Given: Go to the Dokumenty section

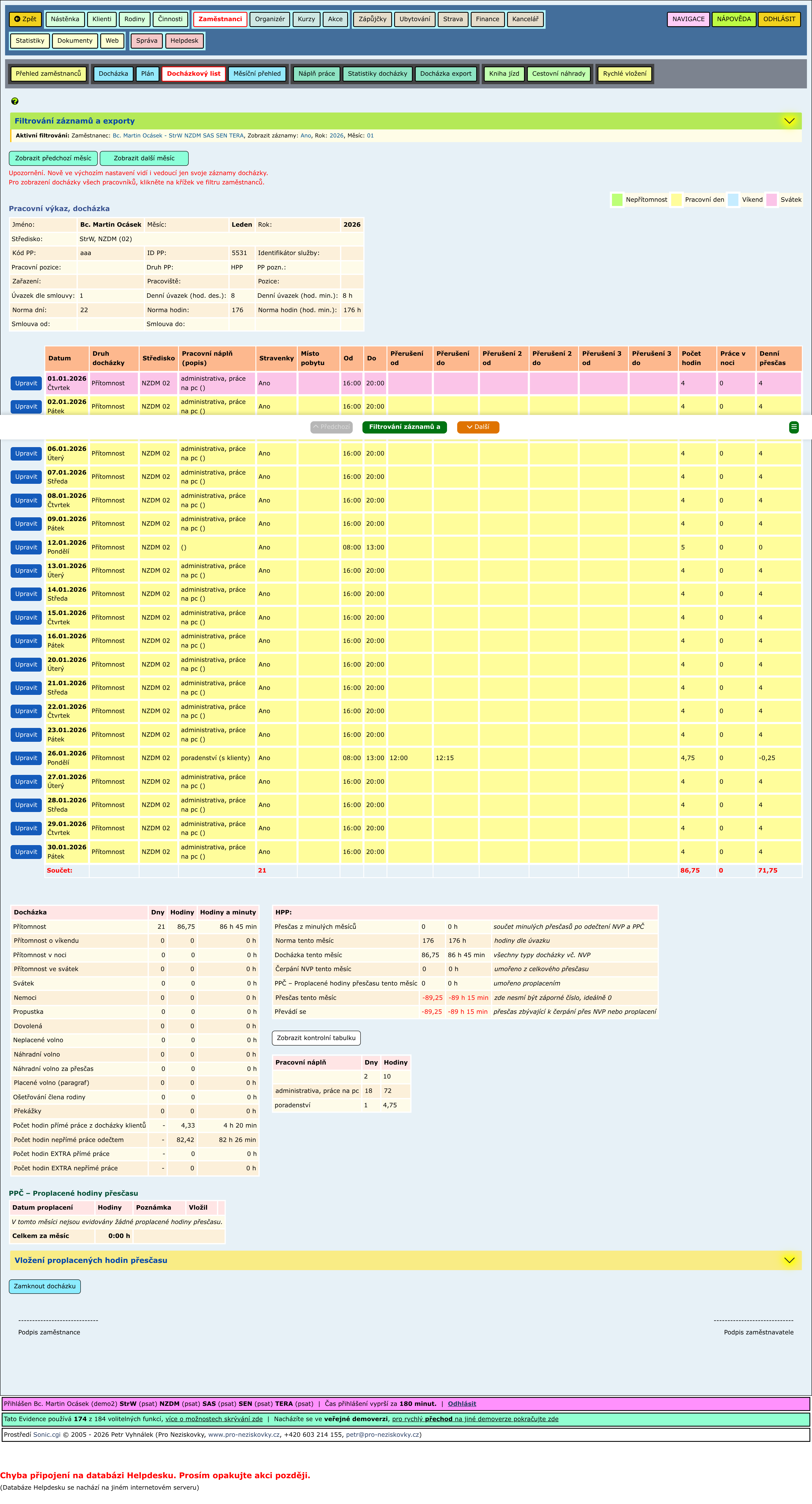Looking at the screenshot, I should (75, 41).
